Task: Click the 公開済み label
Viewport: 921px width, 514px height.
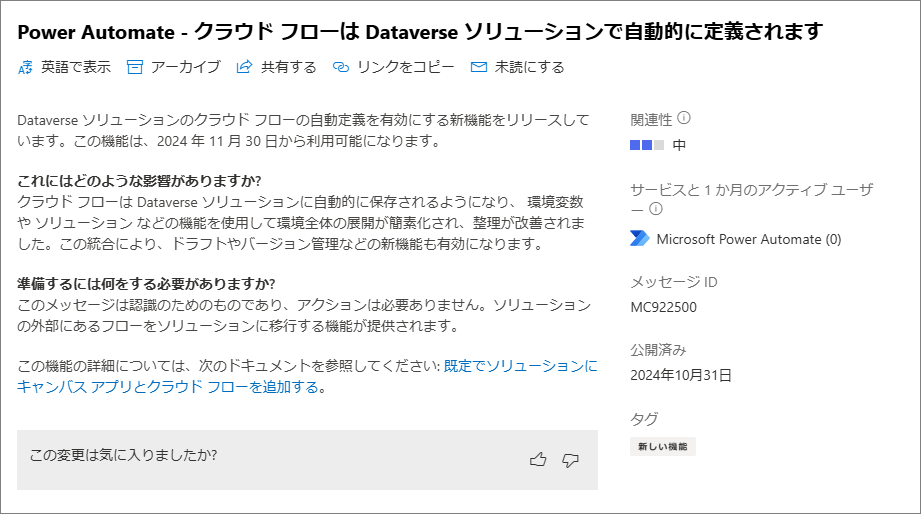Action: [x=658, y=350]
